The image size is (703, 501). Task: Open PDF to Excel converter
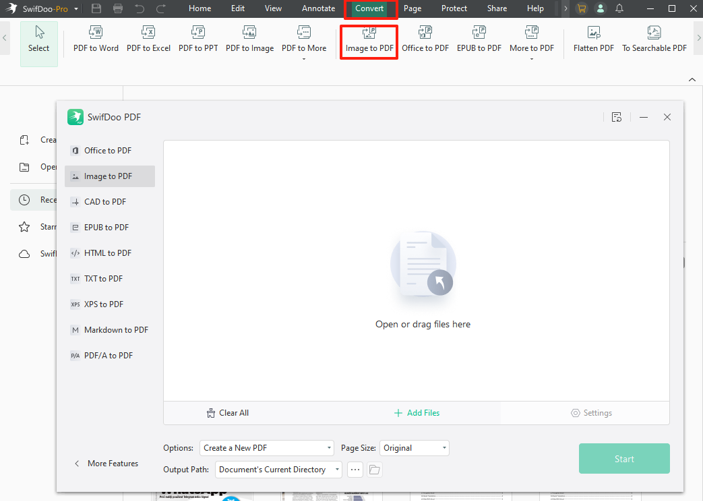click(148, 39)
